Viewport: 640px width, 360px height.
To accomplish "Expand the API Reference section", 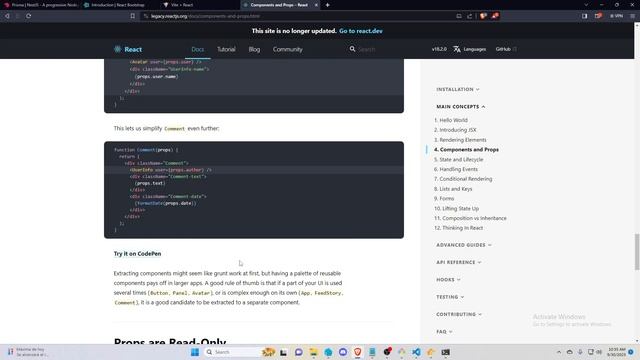I will tap(458, 262).
